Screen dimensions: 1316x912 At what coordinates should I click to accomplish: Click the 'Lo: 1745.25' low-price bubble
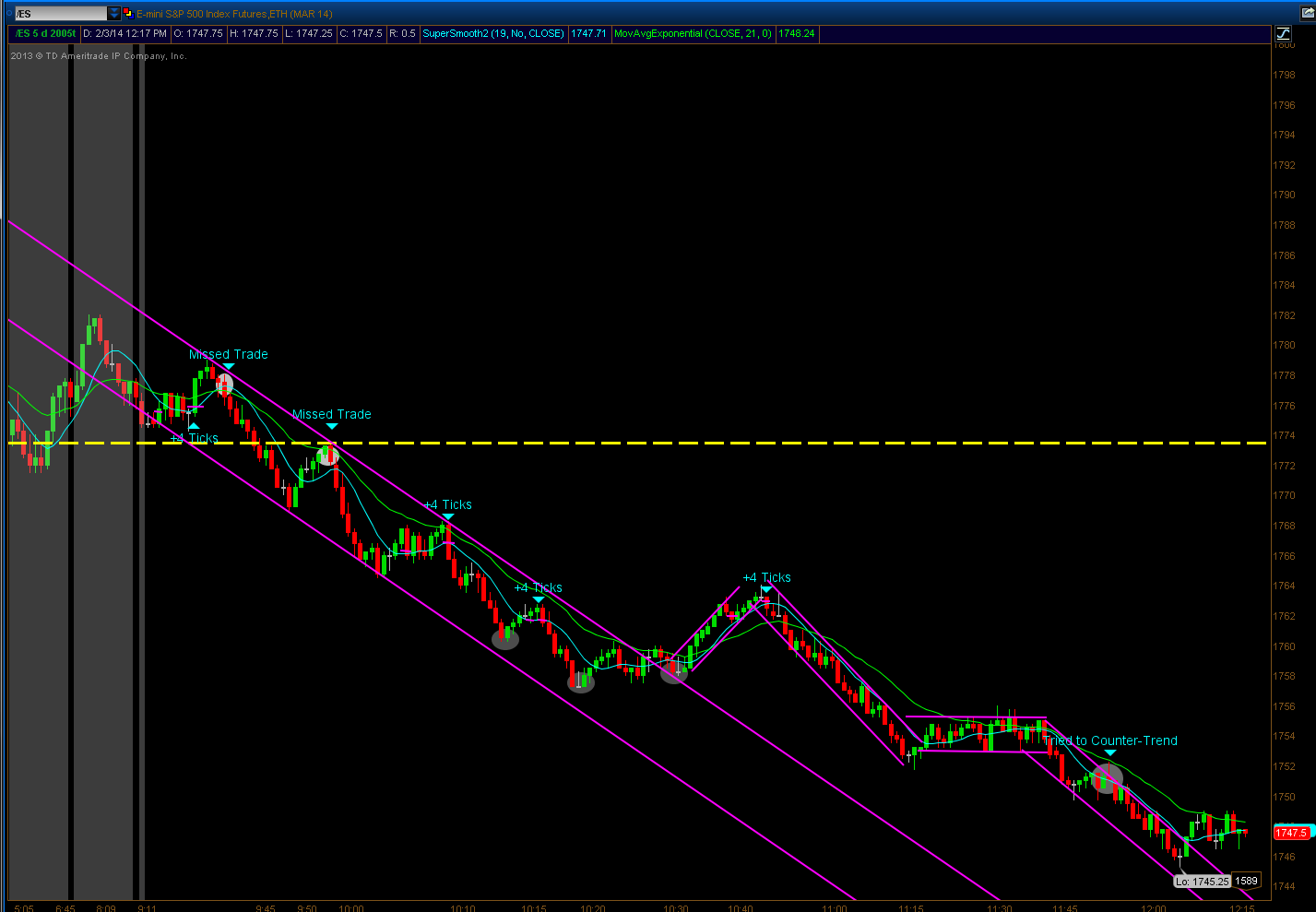click(1202, 882)
